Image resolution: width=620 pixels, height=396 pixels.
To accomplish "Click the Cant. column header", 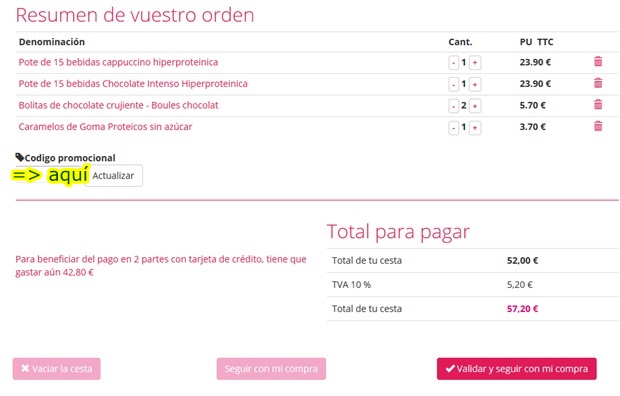I will click(x=460, y=42).
